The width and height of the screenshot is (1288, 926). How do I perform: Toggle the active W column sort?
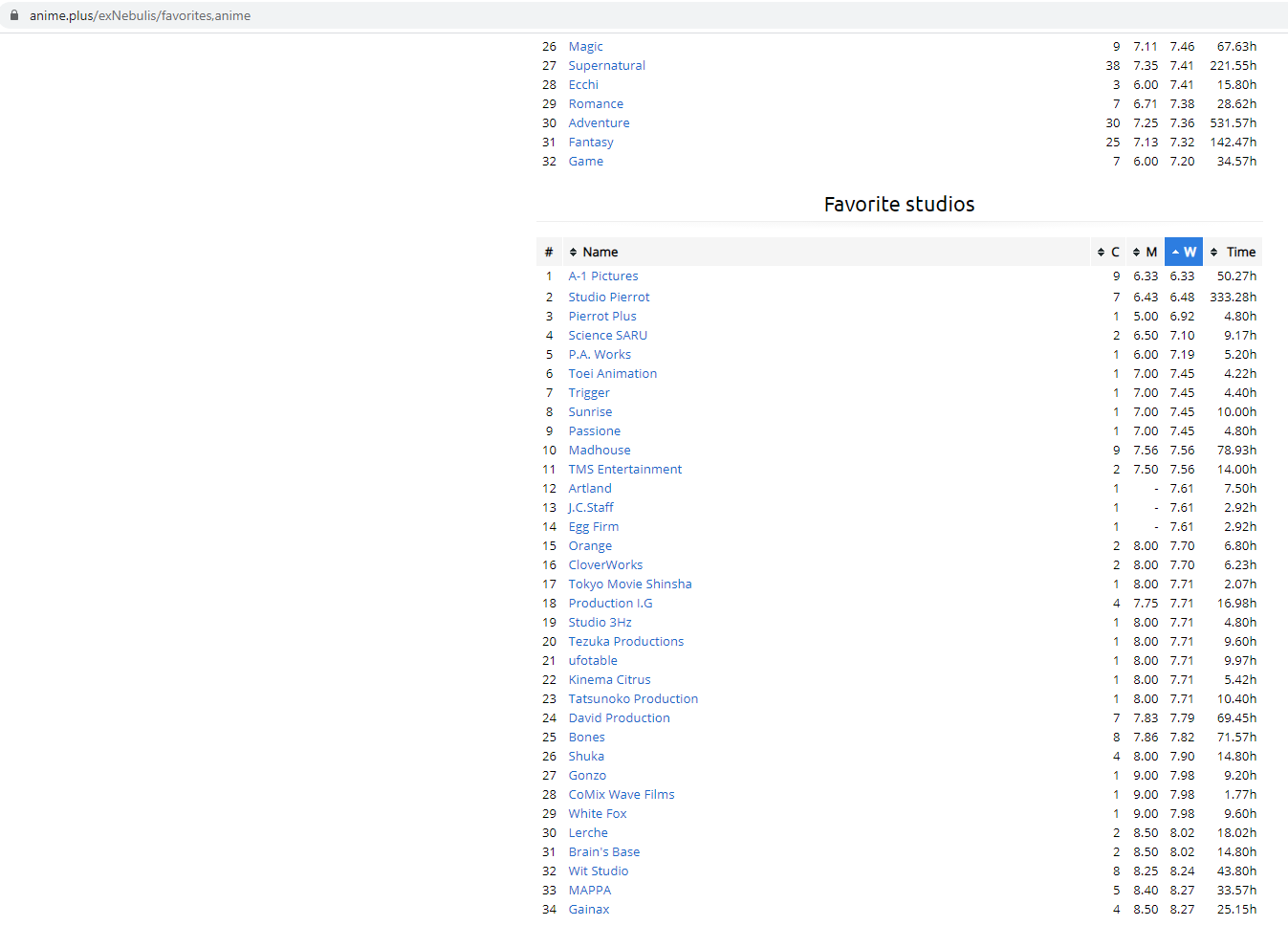click(1183, 252)
